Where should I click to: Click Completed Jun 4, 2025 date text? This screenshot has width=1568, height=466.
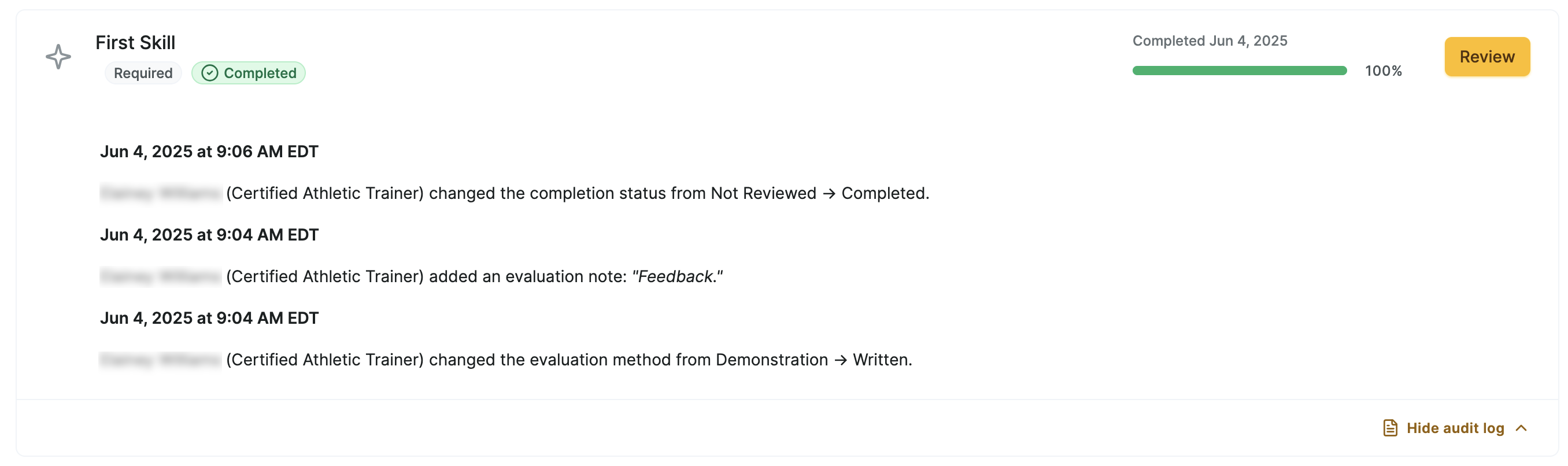point(1210,40)
